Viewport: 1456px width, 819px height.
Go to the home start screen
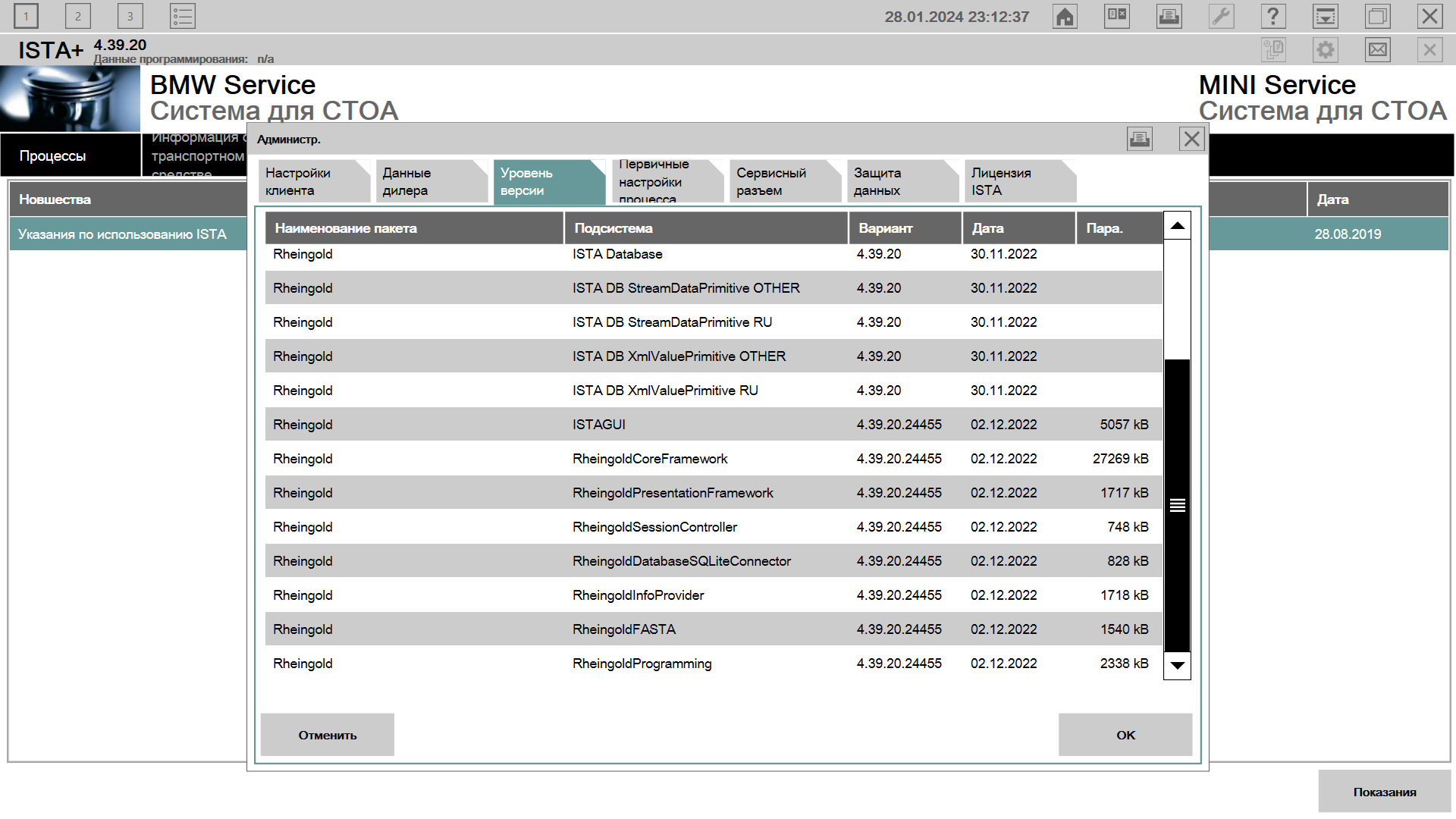click(x=1065, y=16)
